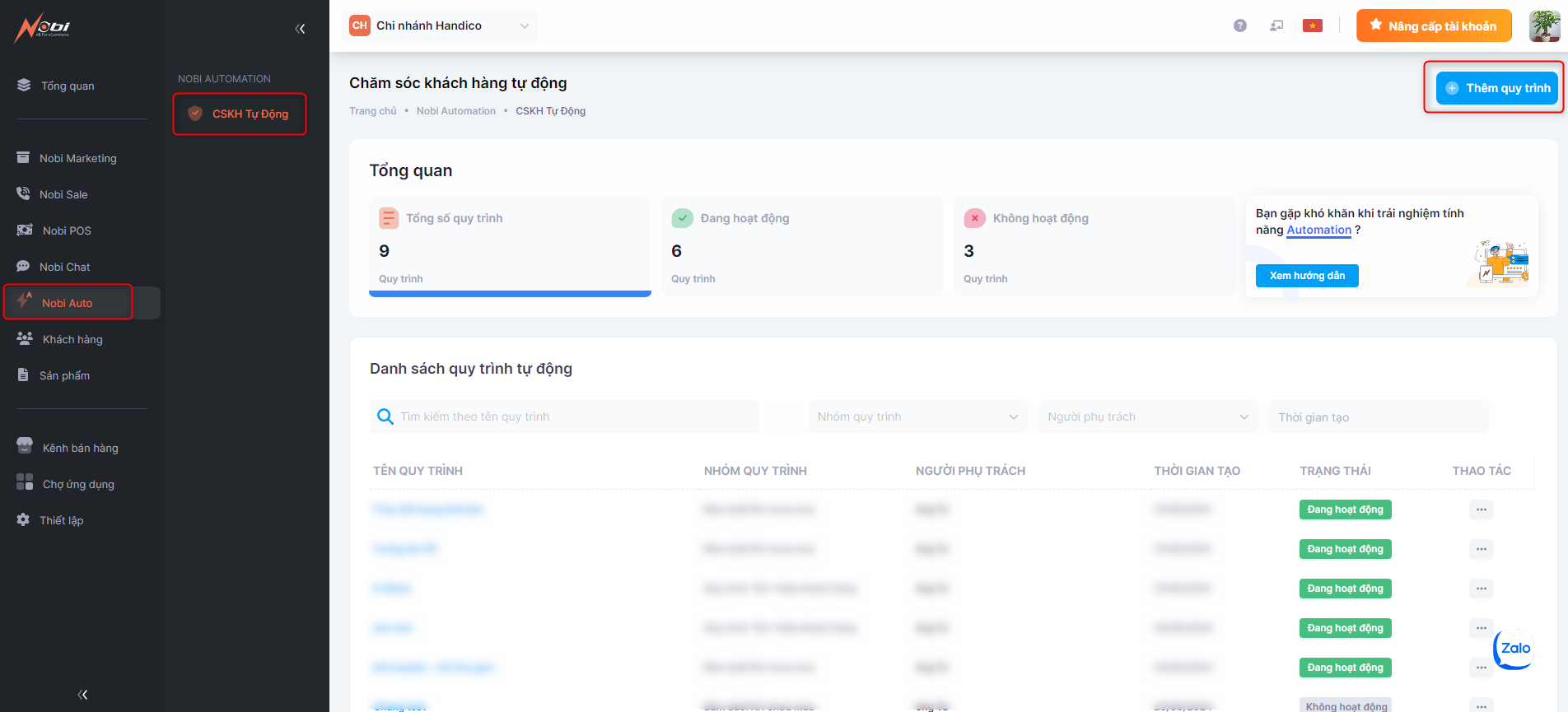Open the chat support icon in header

[x=1276, y=26]
